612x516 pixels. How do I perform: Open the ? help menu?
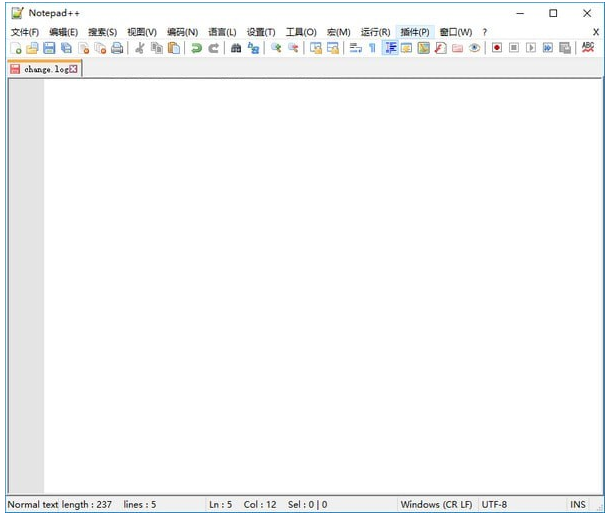484,32
